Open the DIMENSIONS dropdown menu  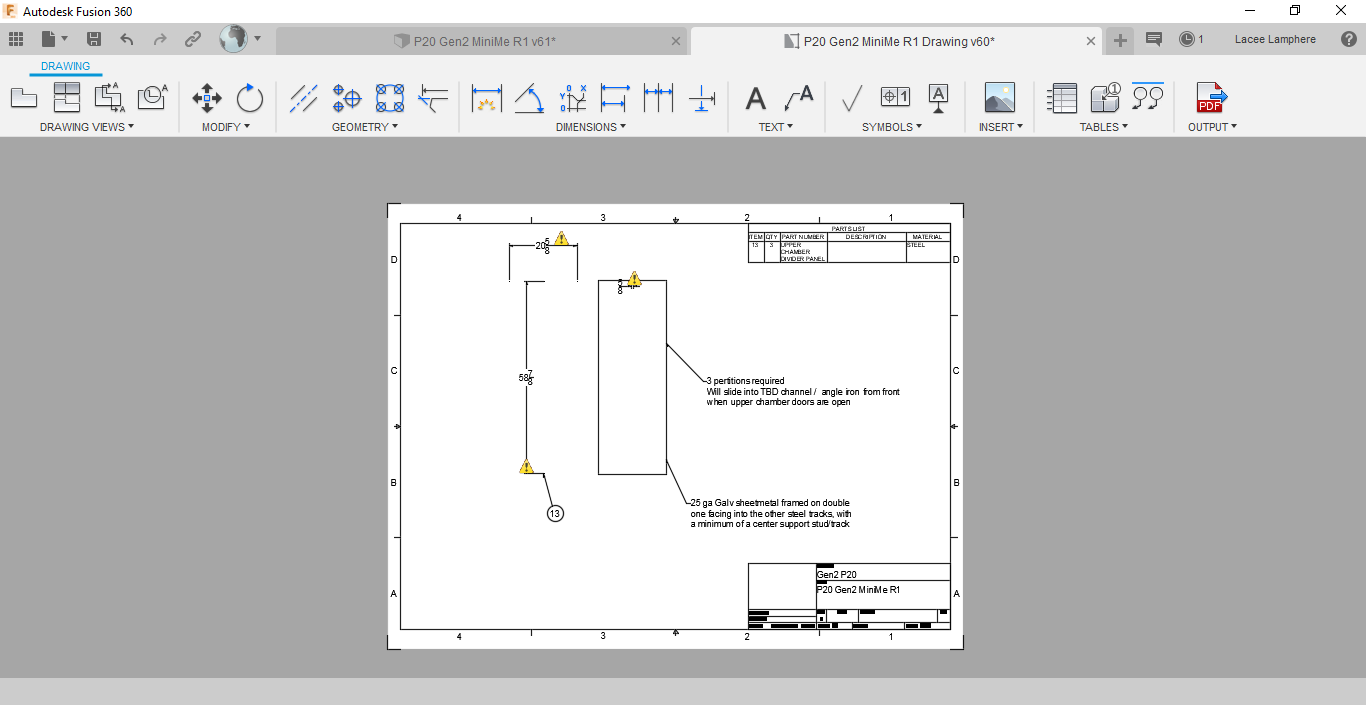590,127
